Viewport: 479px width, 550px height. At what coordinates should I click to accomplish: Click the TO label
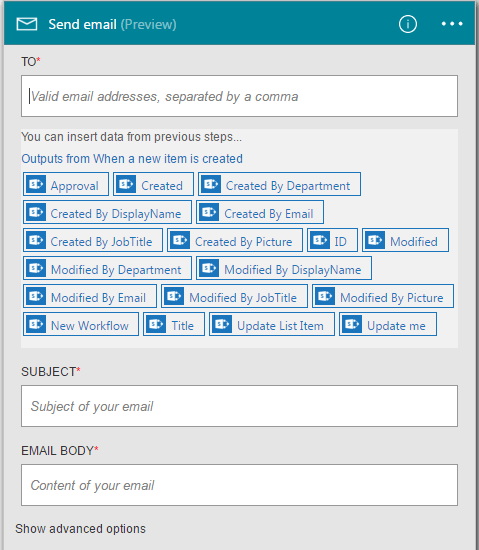coord(31,62)
